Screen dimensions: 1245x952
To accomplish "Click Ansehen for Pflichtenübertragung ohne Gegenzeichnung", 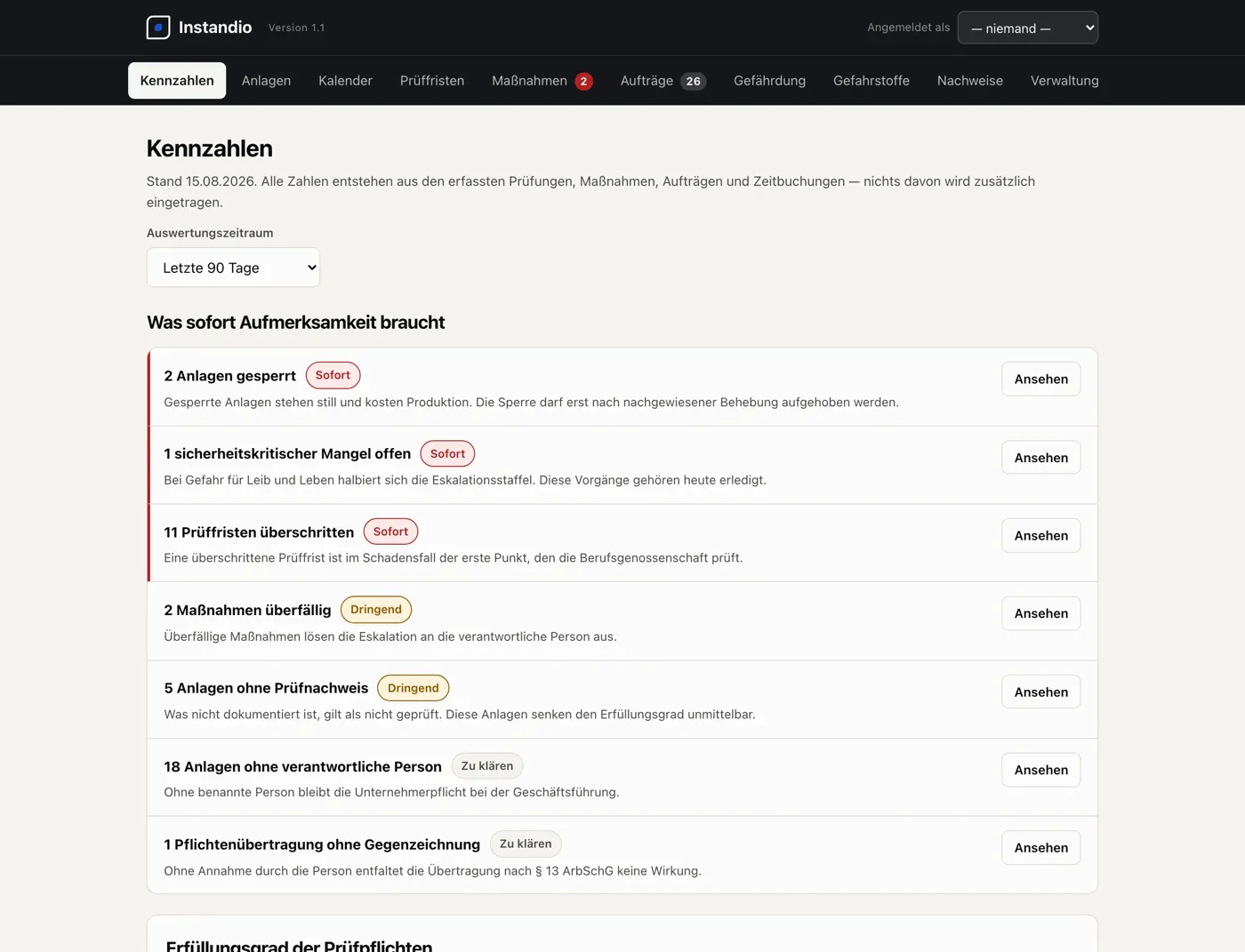I will pos(1040,848).
